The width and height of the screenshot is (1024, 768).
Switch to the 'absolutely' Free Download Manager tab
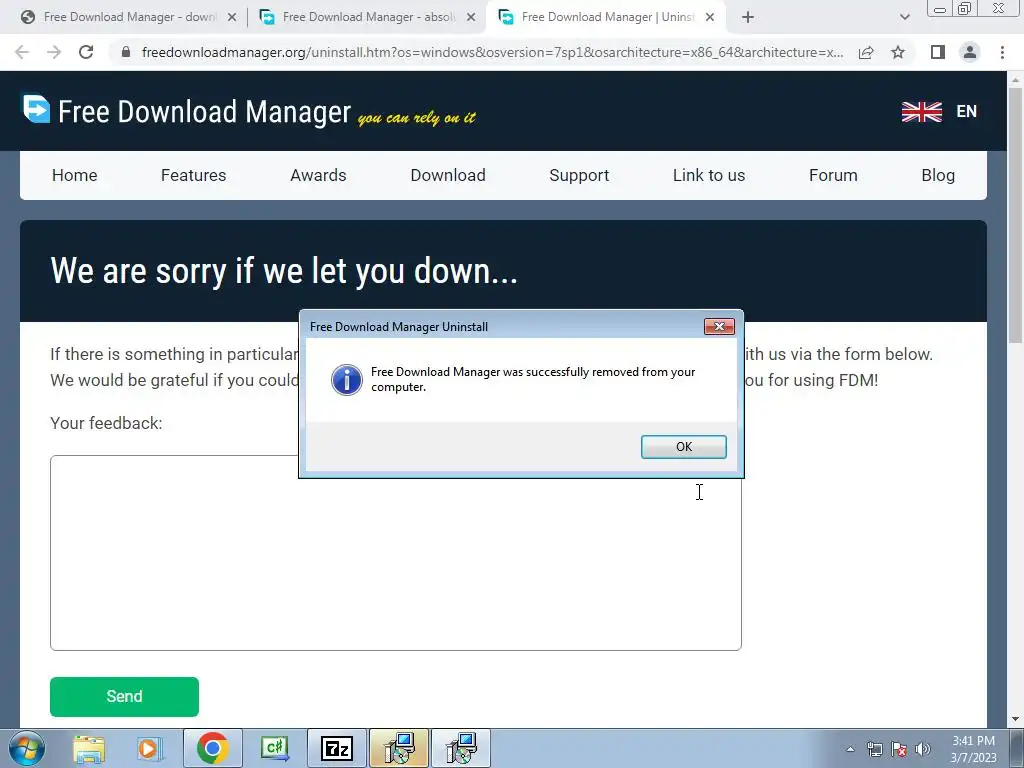[x=368, y=17]
